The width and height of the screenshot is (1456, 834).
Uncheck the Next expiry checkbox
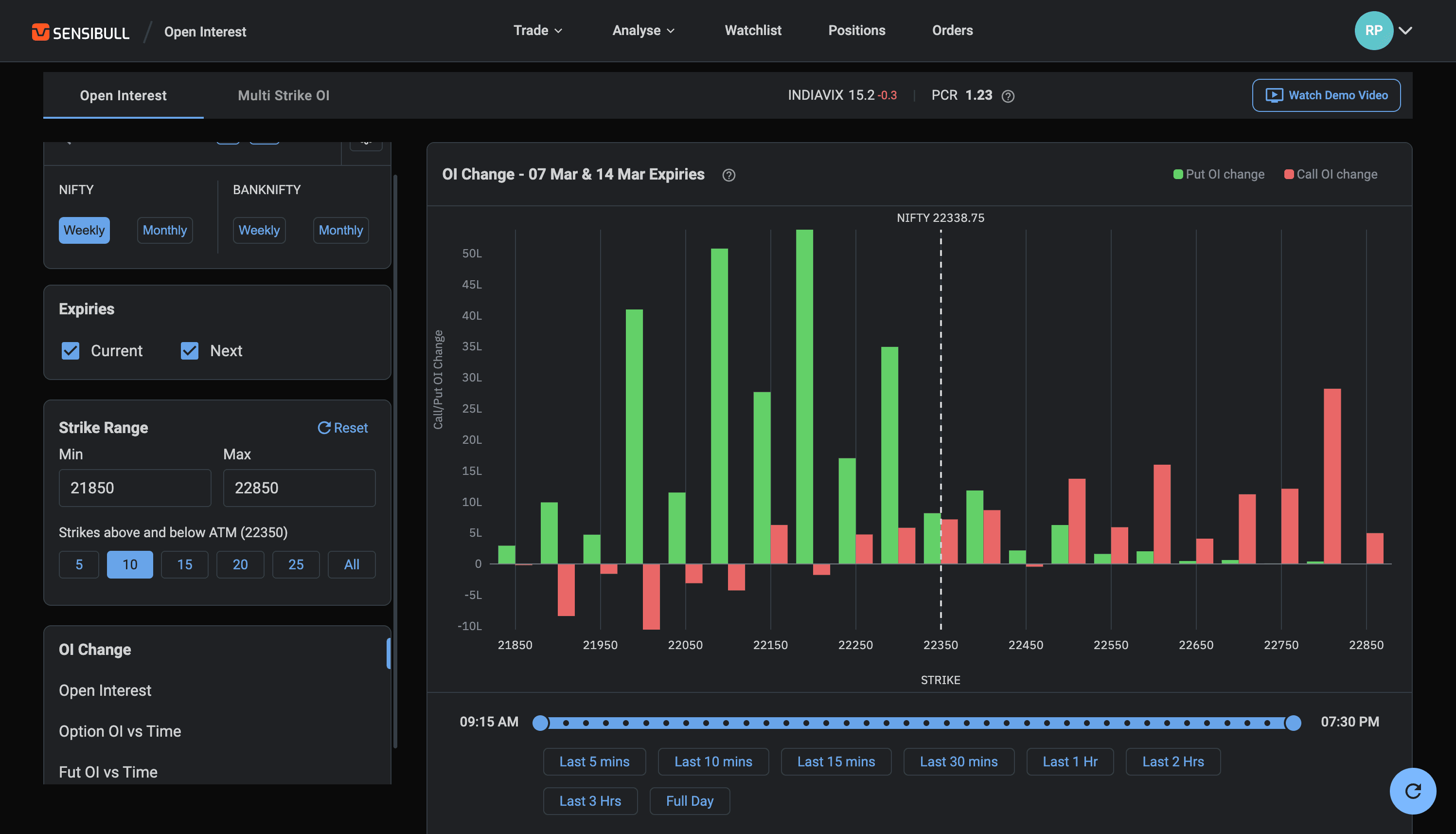[190, 350]
